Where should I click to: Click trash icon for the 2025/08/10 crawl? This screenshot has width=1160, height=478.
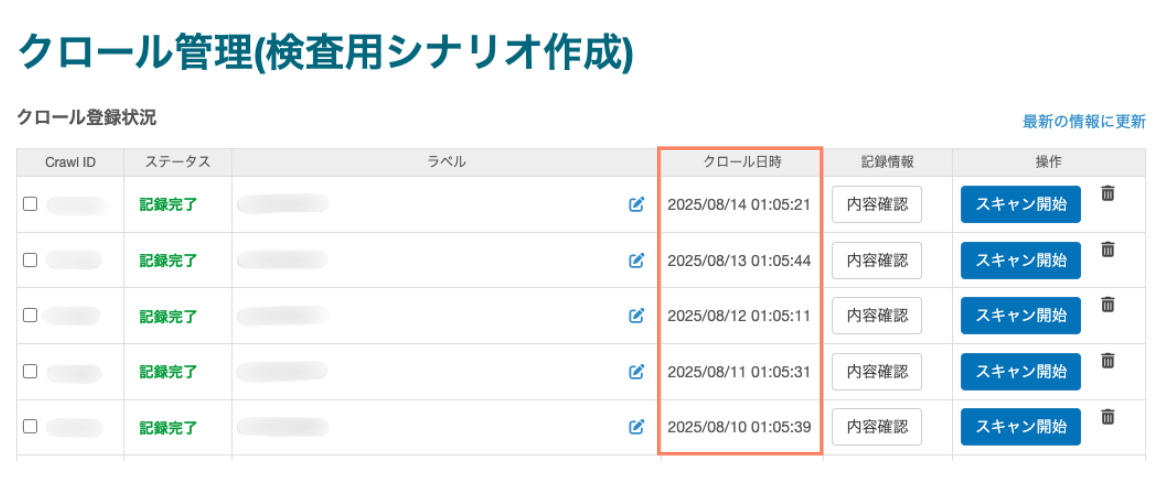pyautogui.click(x=1108, y=417)
